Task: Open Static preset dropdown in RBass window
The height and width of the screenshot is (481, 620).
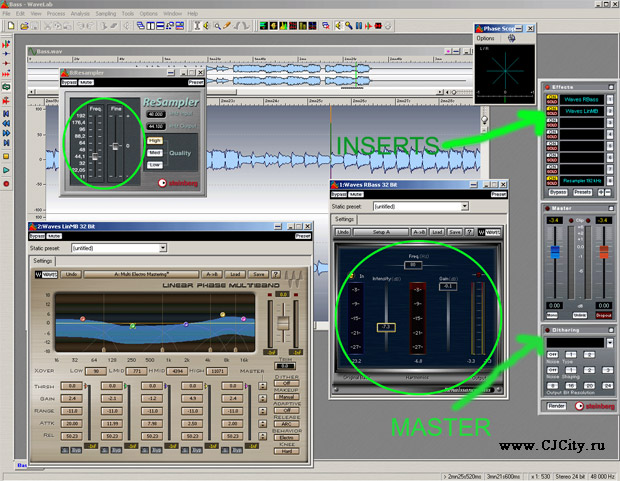Action: [465, 206]
